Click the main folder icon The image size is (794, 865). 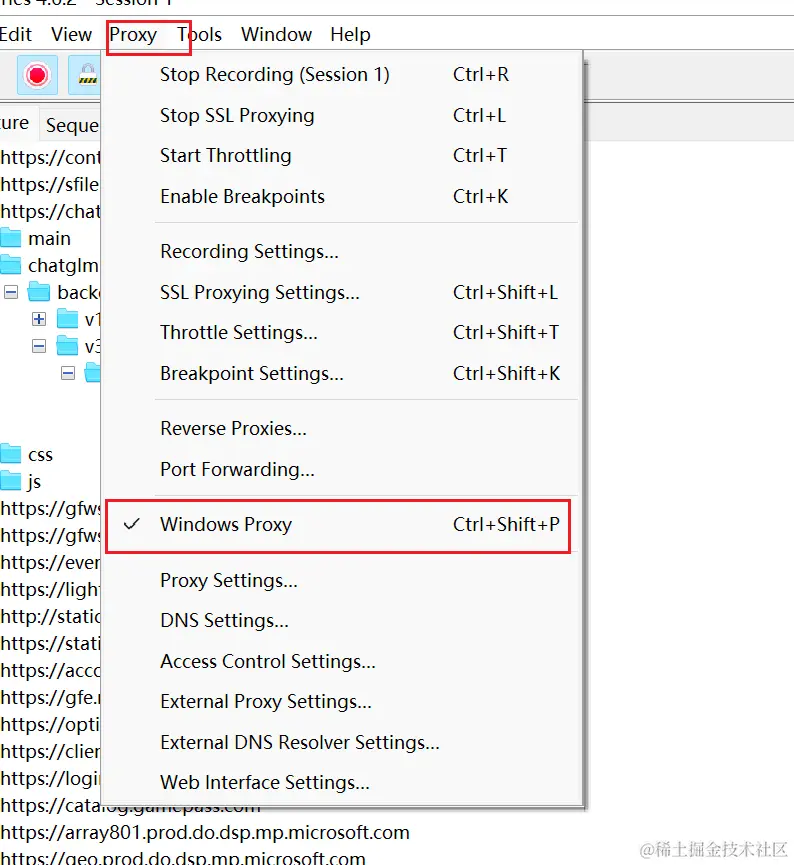tap(10, 238)
